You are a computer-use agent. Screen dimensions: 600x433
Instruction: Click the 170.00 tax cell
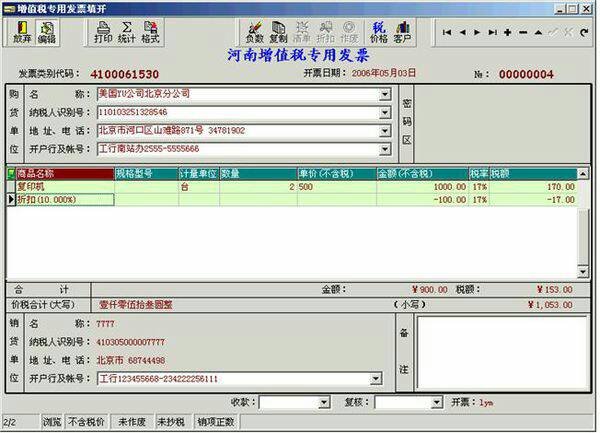[533, 187]
